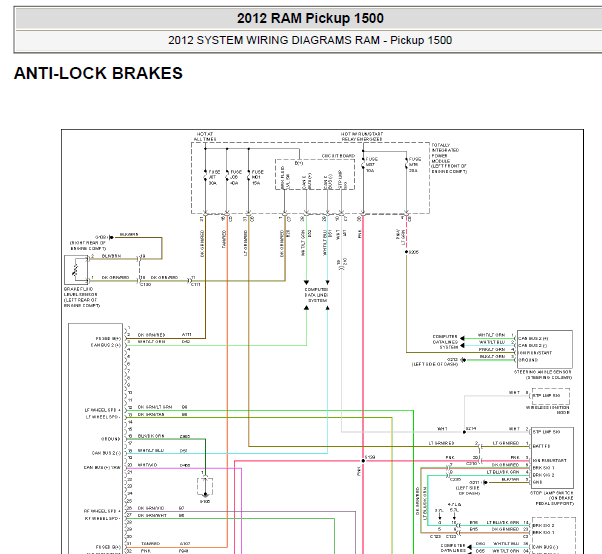This screenshot has height=554, width=602.
Task: Click "DK GRN/RED A111" wire label
Action: point(164,335)
